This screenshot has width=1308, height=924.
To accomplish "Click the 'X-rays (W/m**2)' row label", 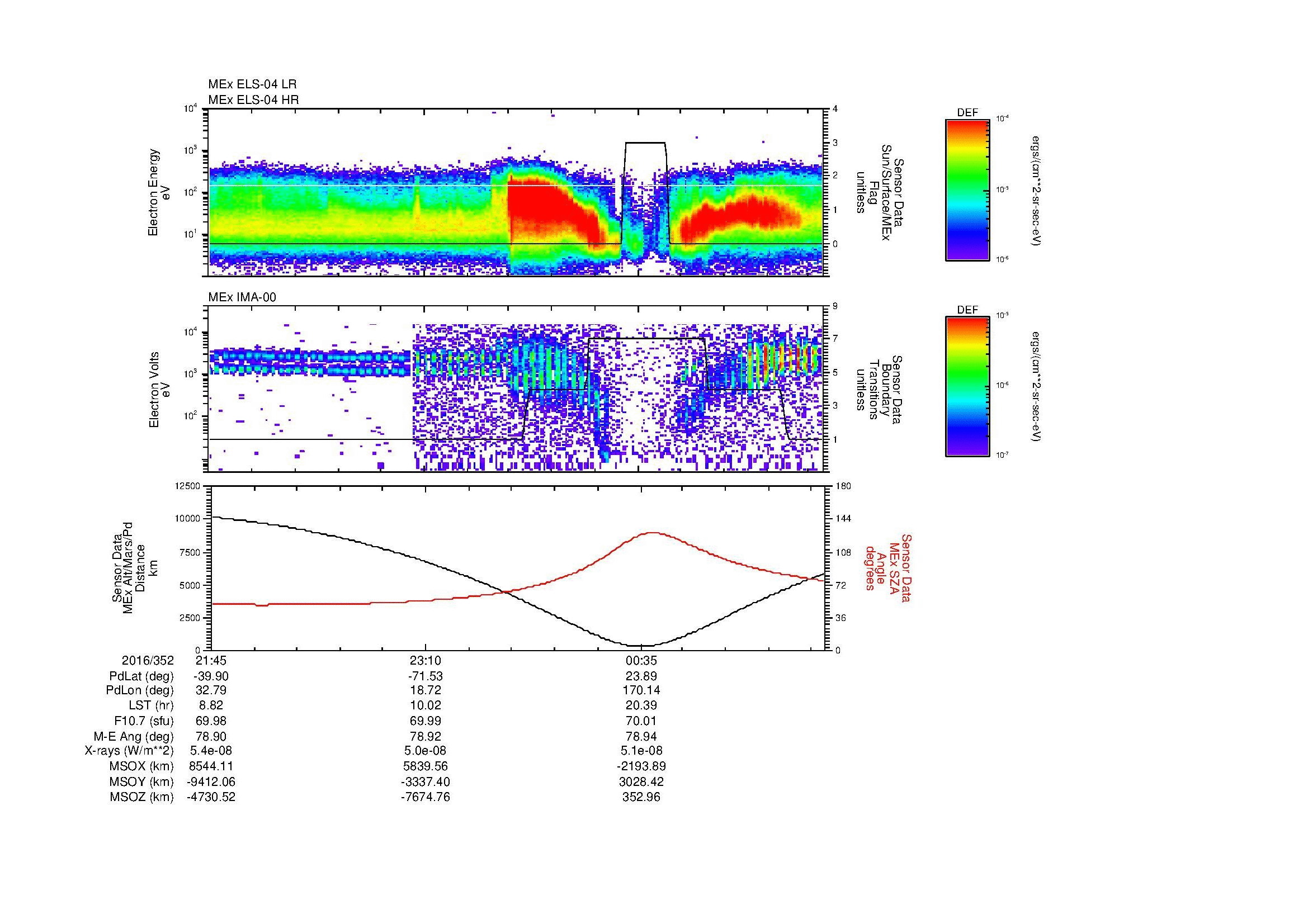I will 129,751.
